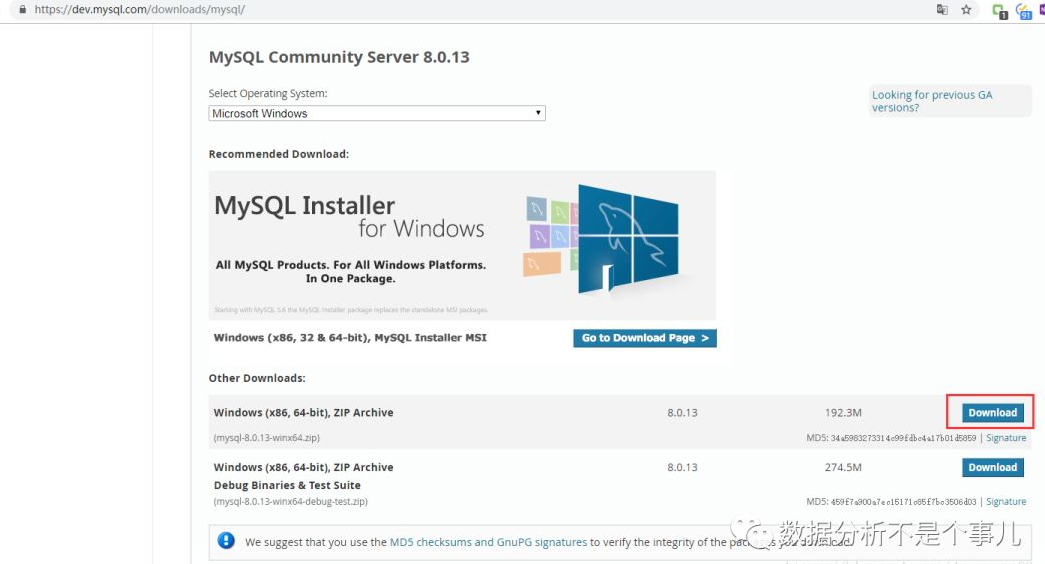Click the Debug Binaries & Test Suite label
Viewport: 1045px width, 564px height.
287,485
